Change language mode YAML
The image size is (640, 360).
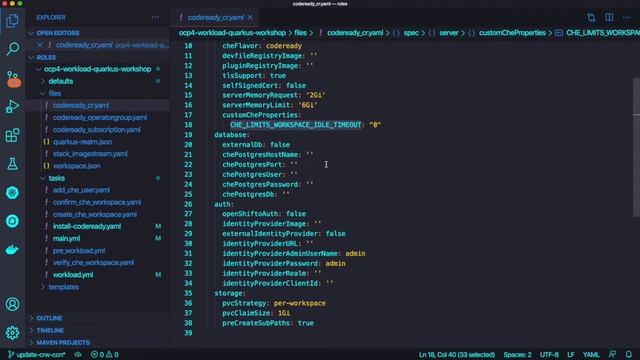(591, 354)
